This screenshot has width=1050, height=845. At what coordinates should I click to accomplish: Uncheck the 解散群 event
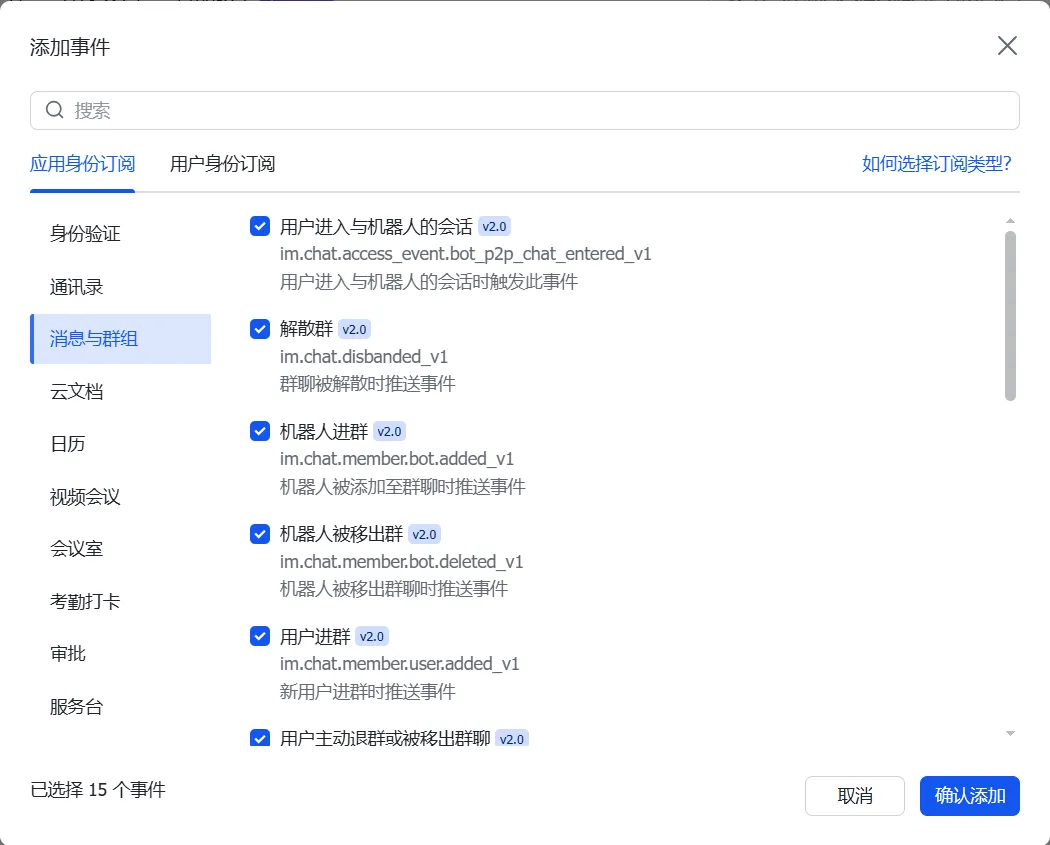pos(259,328)
